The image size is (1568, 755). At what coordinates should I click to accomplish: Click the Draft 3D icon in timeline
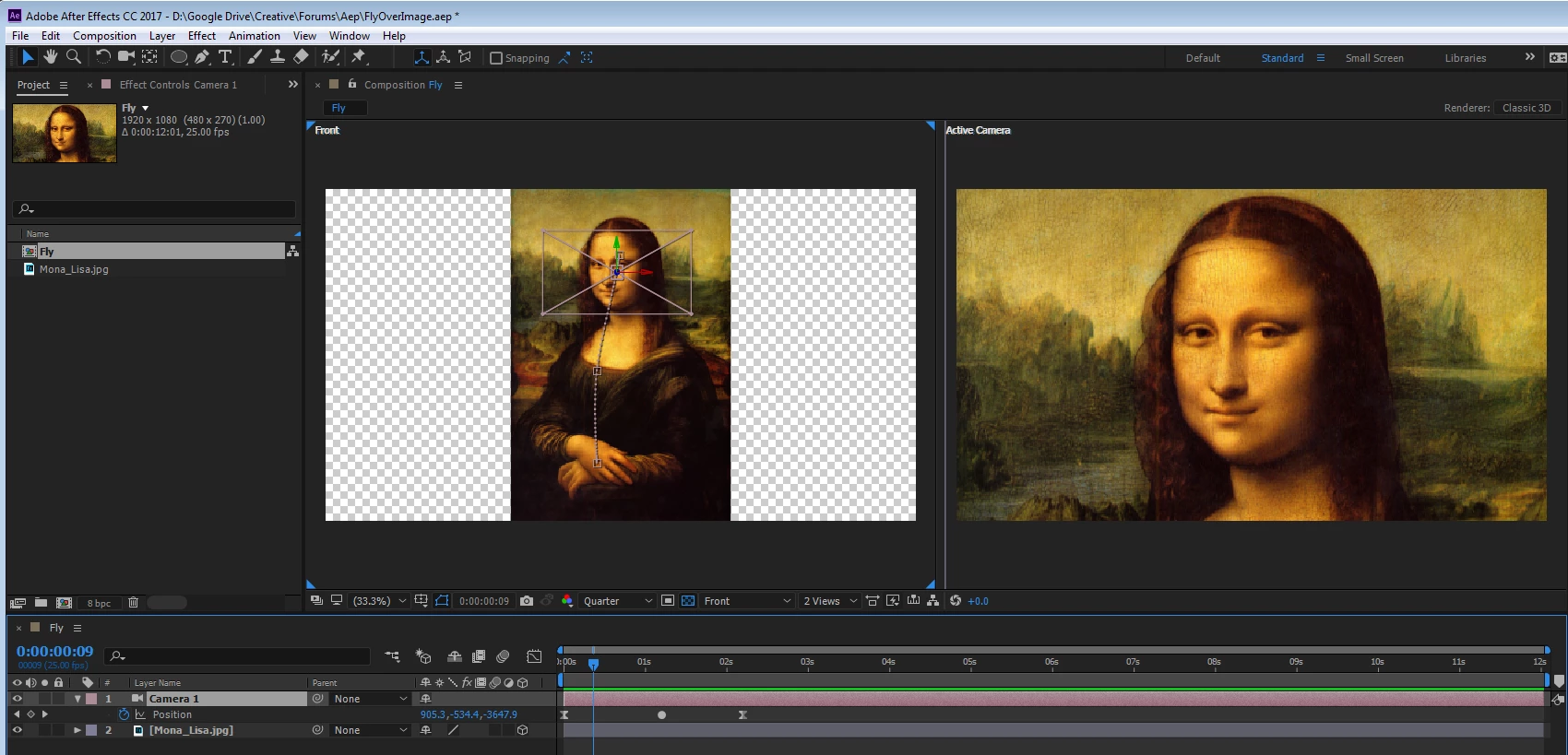tap(423, 656)
